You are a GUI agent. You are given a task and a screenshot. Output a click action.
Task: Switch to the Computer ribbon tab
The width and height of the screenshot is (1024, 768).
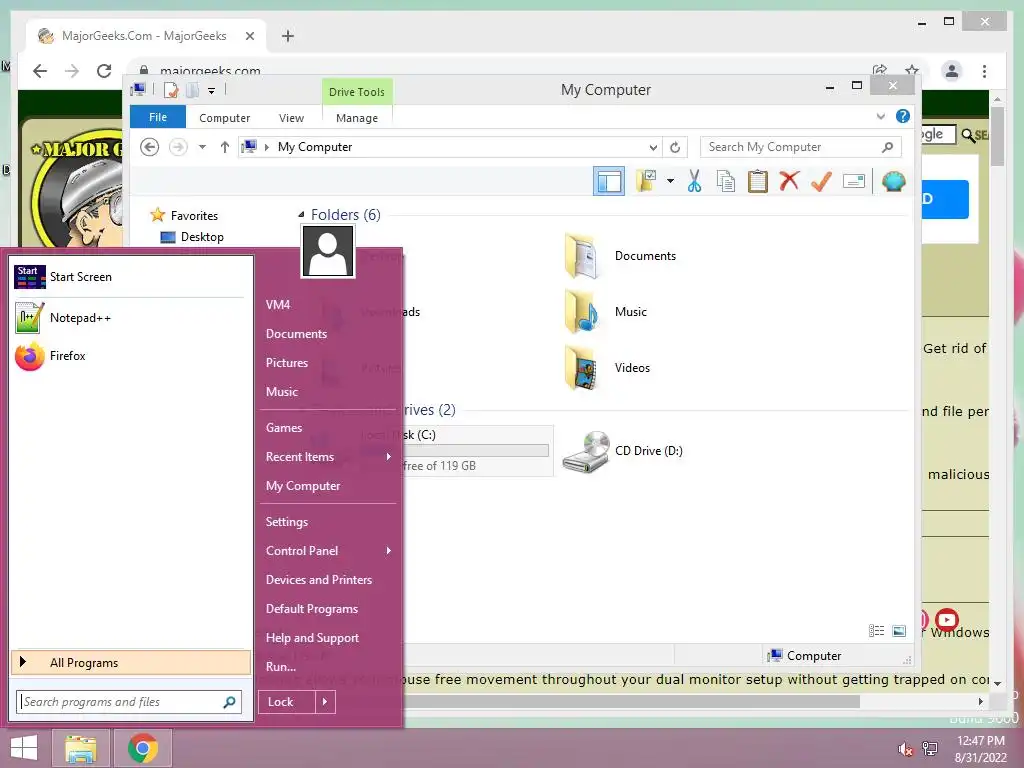[225, 118]
